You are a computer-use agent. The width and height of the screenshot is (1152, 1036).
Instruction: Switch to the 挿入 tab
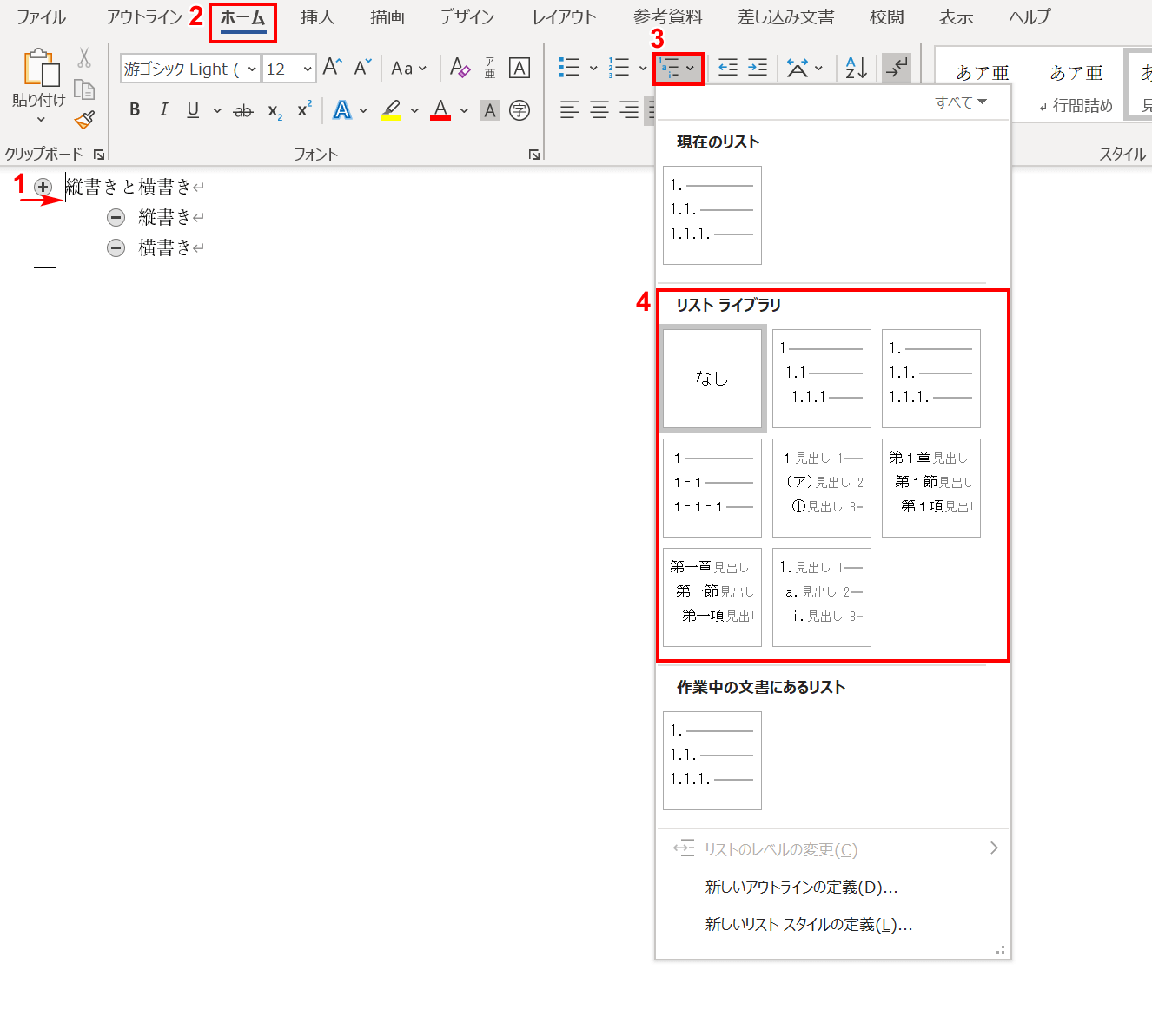(x=317, y=17)
